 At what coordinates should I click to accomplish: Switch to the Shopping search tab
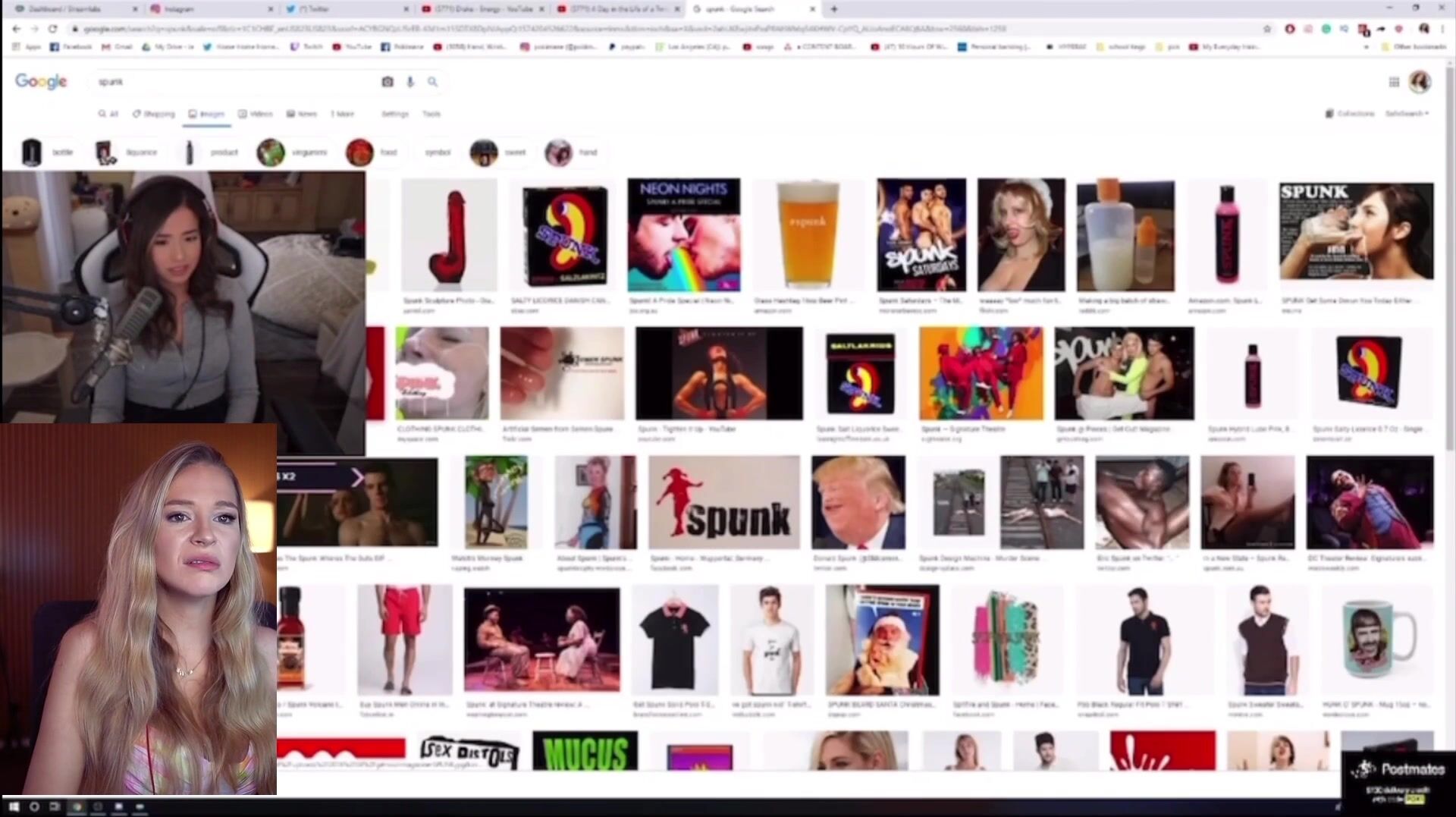point(154,114)
